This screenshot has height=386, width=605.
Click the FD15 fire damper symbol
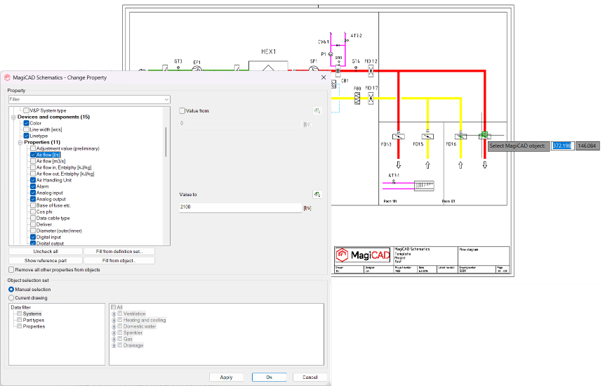coord(428,136)
